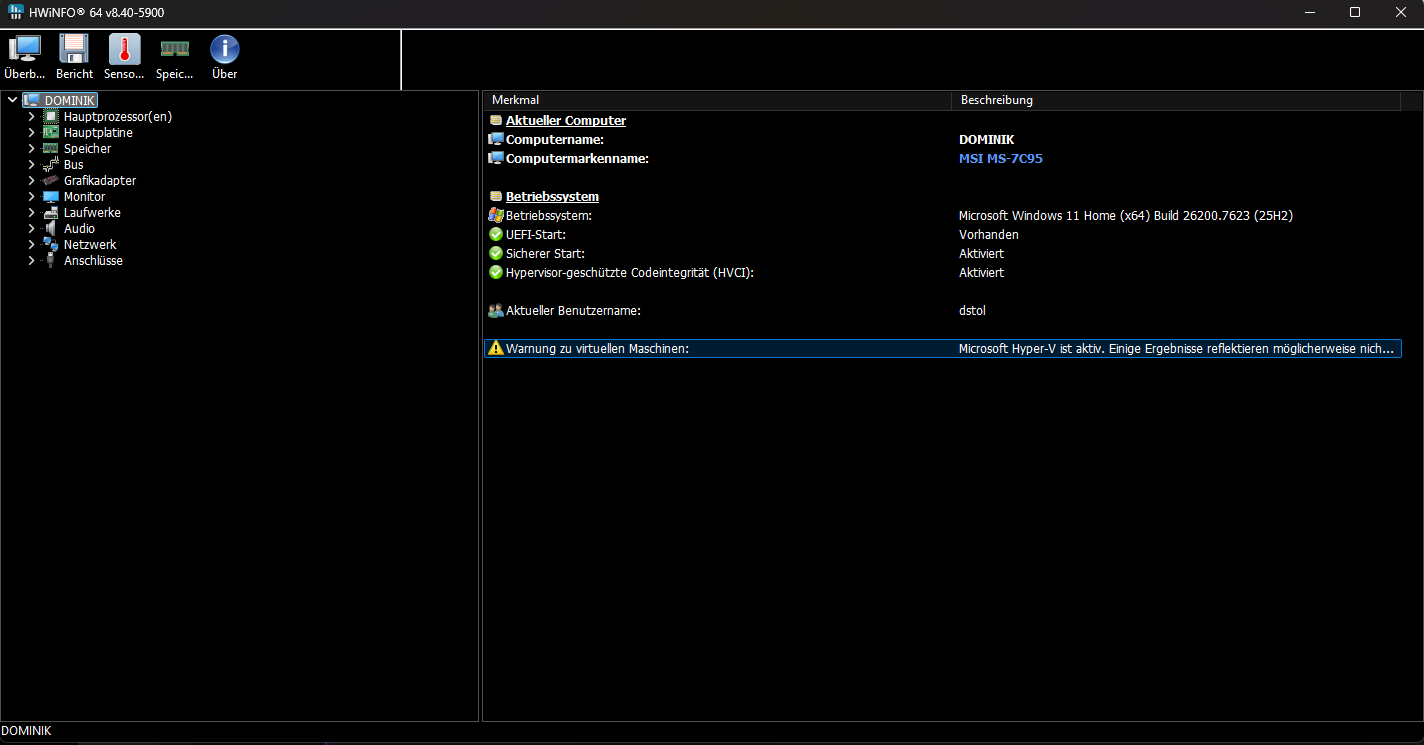
Task: Click the green check beside UEFI-Start
Action: [x=496, y=234]
